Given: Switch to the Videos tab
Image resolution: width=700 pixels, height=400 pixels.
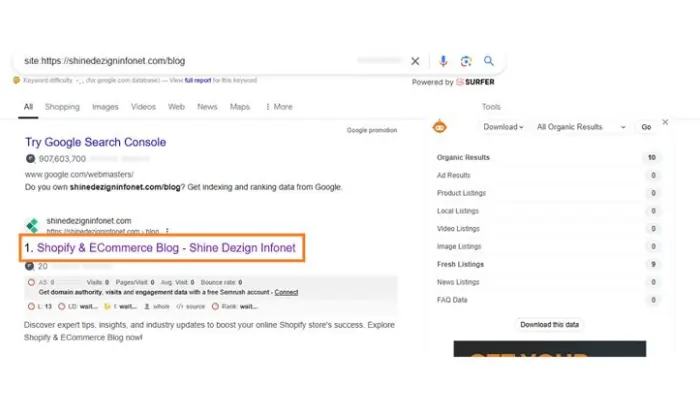Looking at the screenshot, I should (x=143, y=107).
